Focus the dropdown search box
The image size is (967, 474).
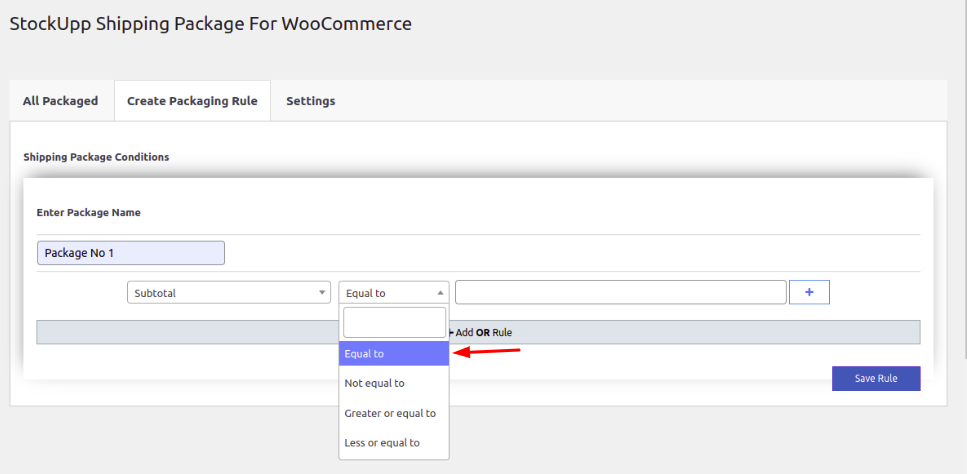tap(394, 322)
